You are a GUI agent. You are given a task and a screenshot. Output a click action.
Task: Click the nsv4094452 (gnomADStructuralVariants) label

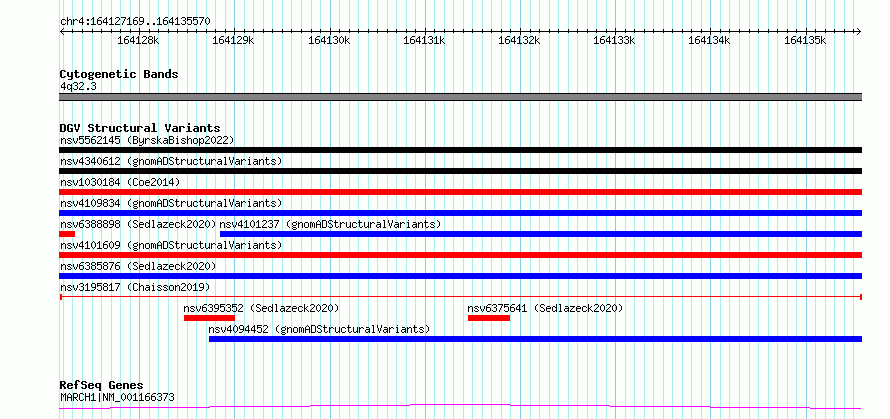click(319, 329)
